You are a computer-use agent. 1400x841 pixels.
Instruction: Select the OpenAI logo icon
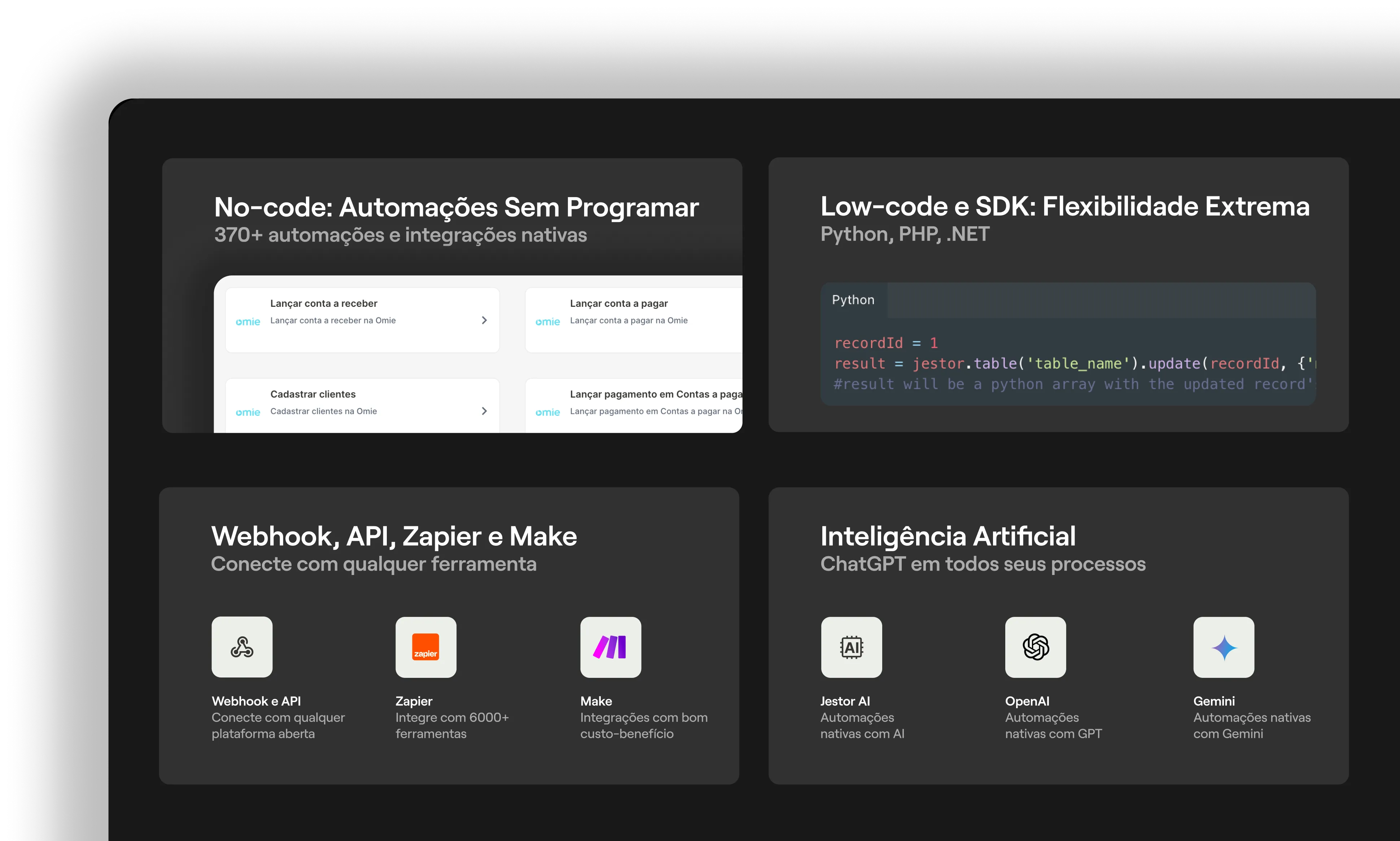tap(1036, 646)
